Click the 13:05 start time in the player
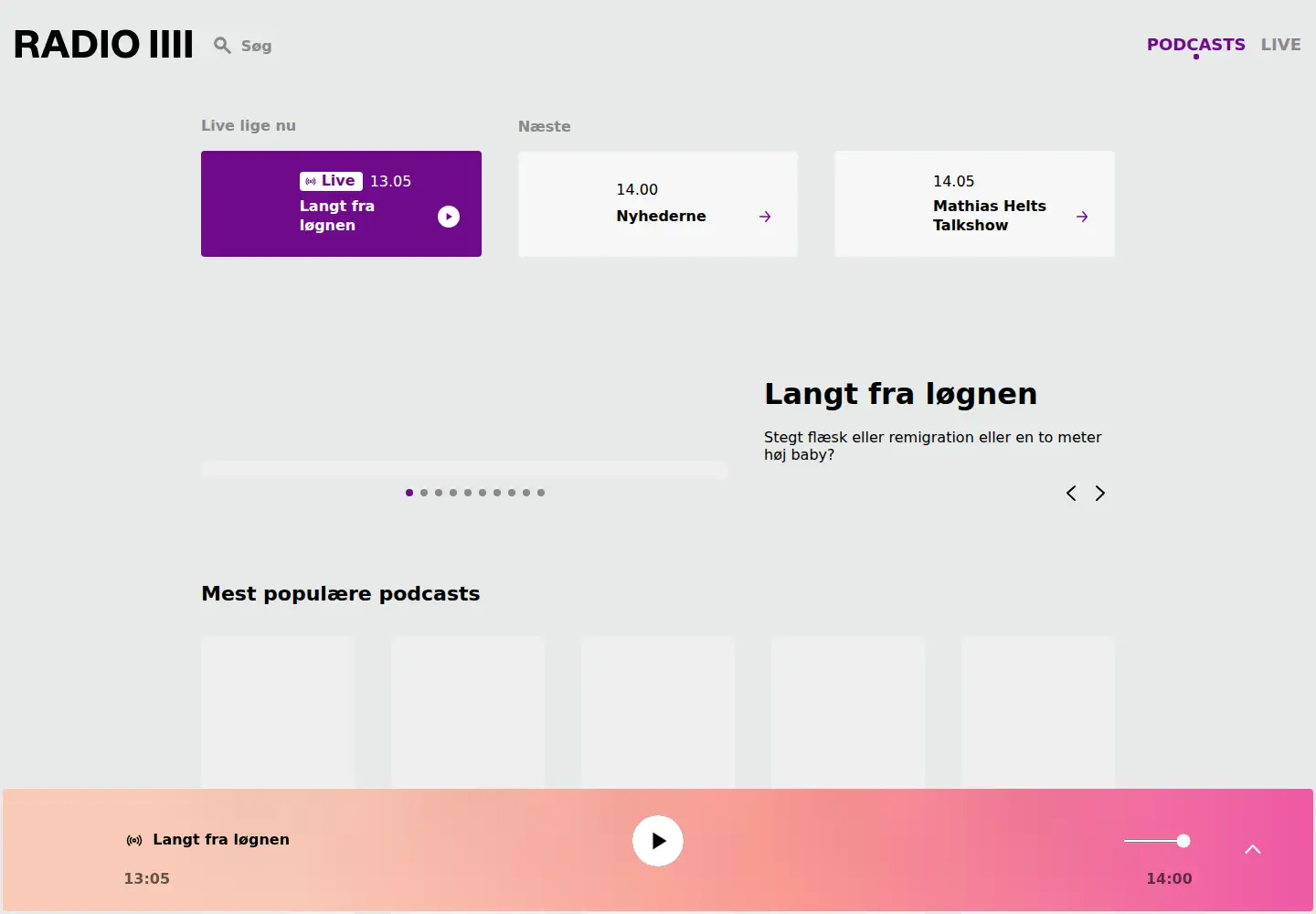 coord(147,878)
